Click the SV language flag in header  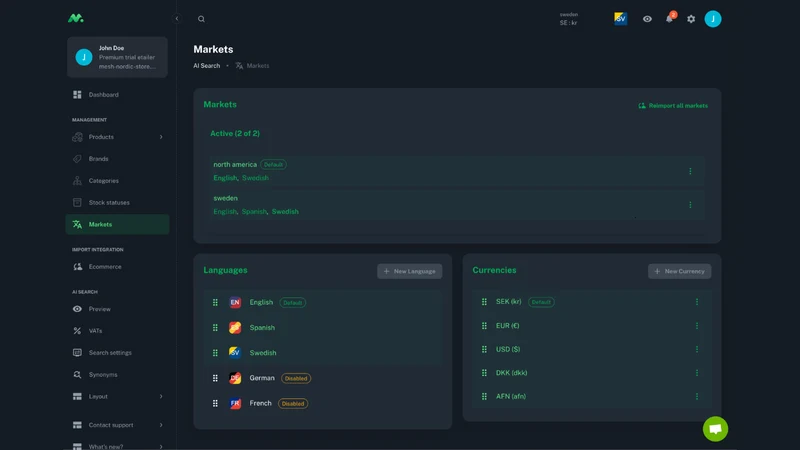point(620,19)
